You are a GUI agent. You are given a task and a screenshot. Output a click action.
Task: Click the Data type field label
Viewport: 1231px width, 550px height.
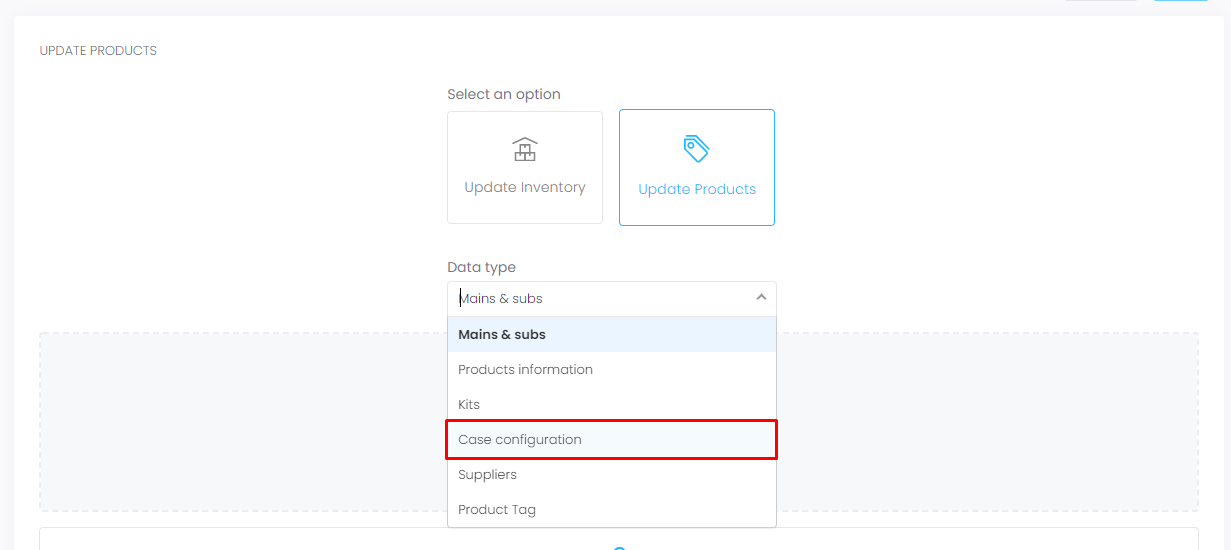coord(481,267)
